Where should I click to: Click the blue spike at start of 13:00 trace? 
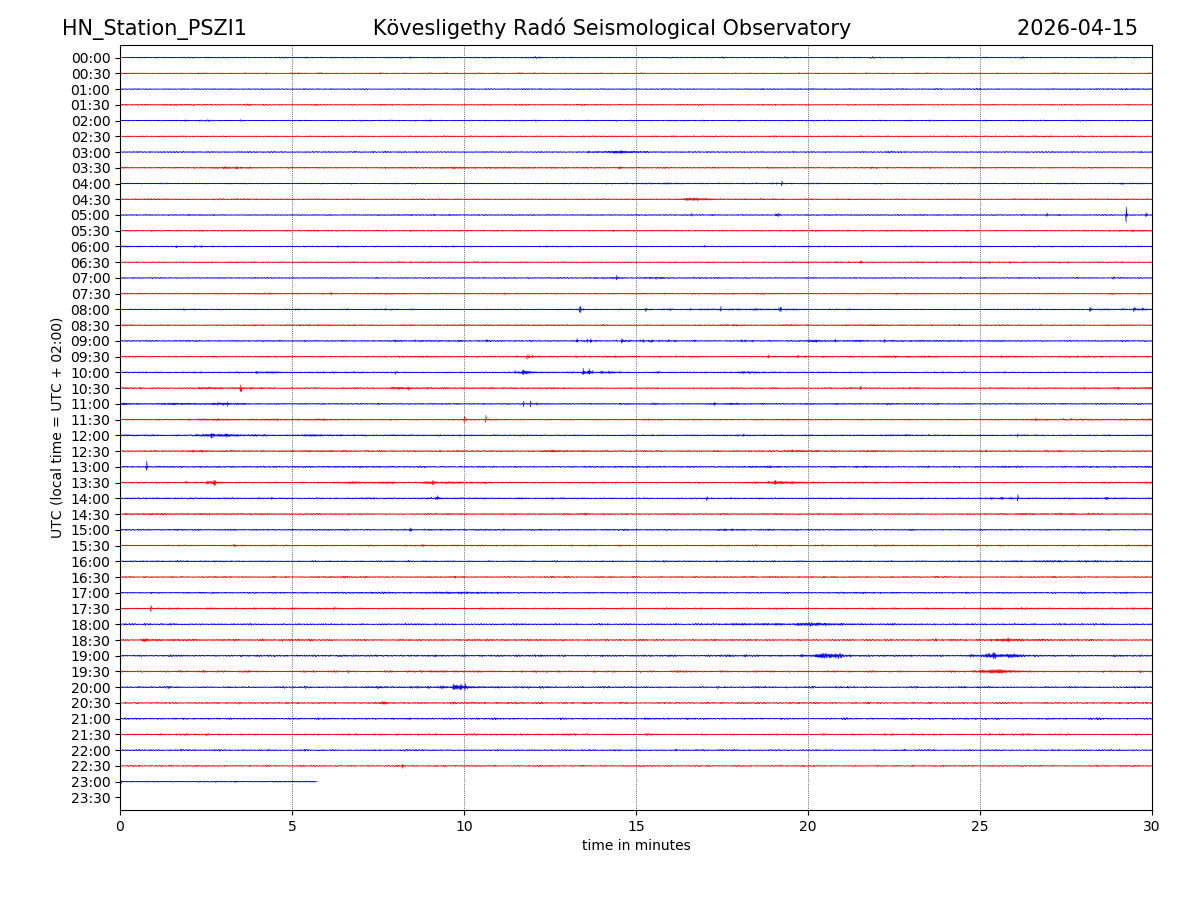pyautogui.click(x=146, y=466)
